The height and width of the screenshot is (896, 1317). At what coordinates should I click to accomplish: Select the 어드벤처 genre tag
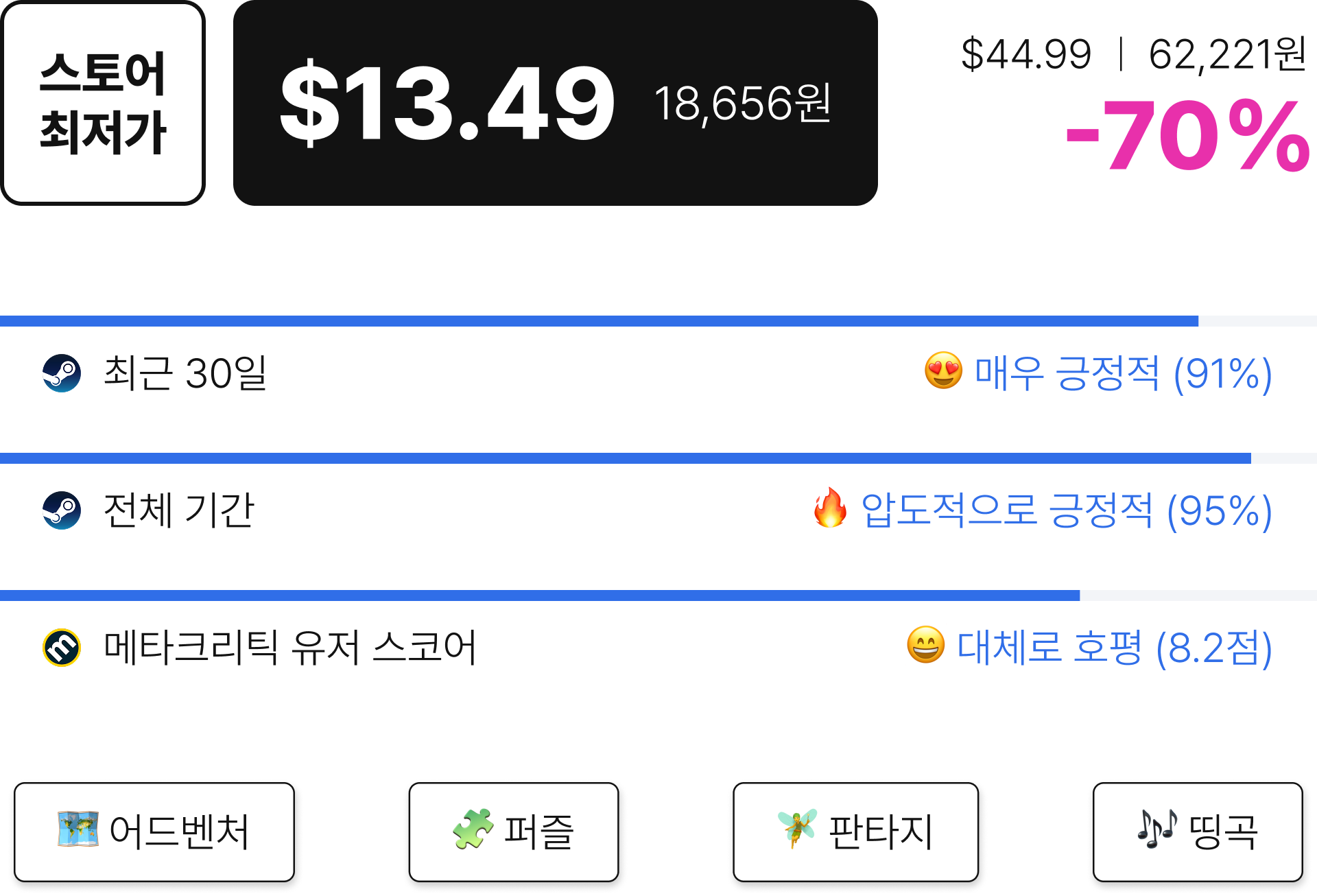(x=154, y=832)
